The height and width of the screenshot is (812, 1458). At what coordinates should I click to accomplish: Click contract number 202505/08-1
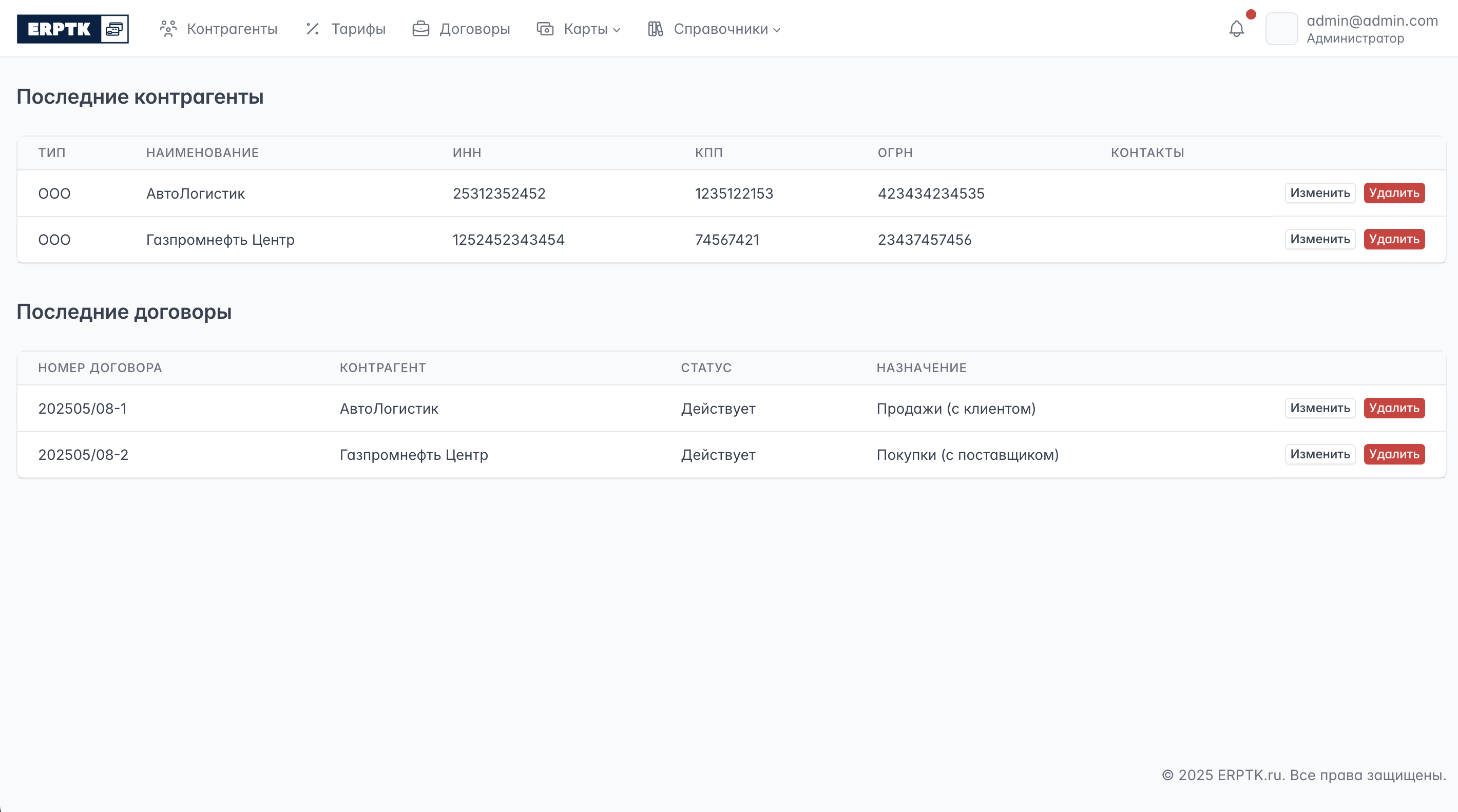pos(83,409)
